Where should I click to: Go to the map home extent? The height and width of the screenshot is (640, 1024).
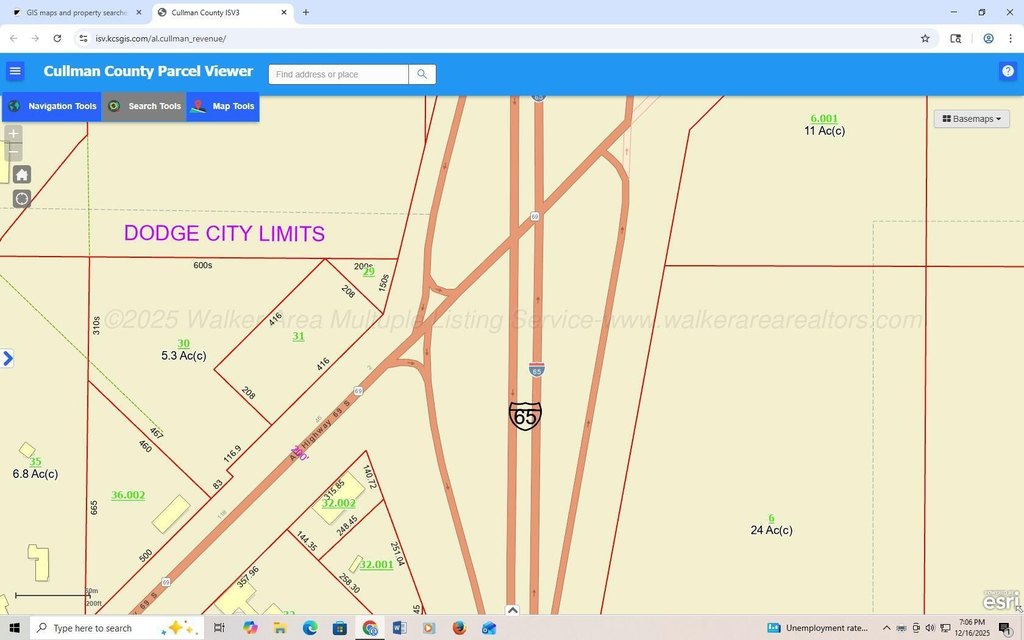coord(22,175)
